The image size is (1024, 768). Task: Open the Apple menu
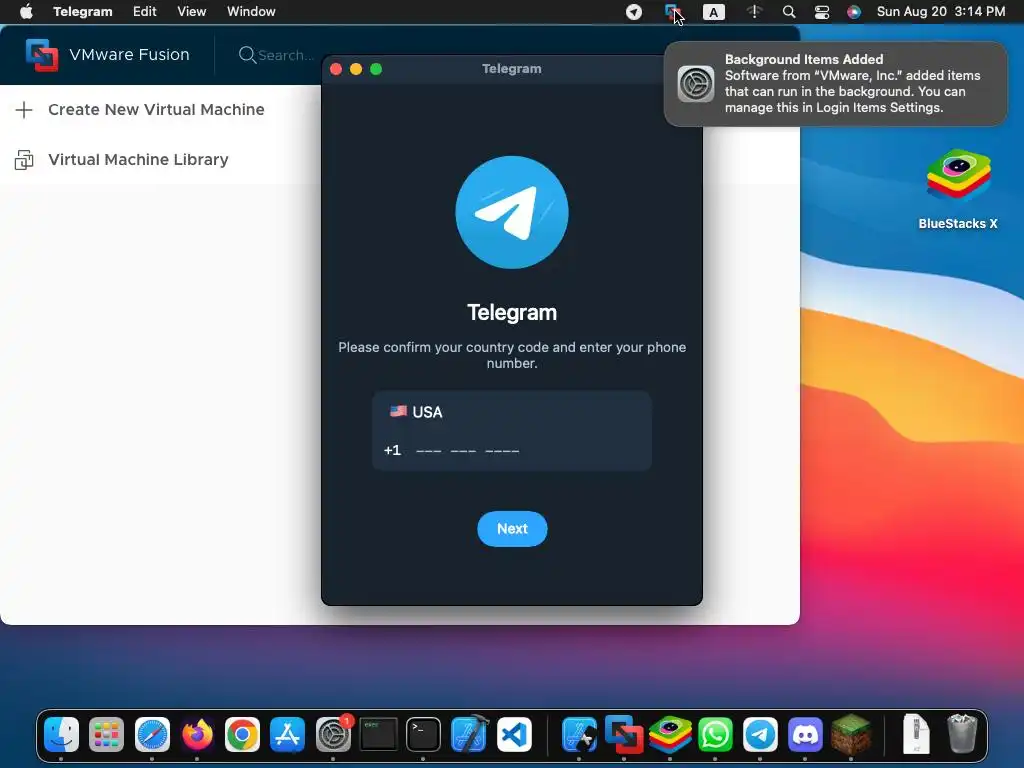point(26,12)
